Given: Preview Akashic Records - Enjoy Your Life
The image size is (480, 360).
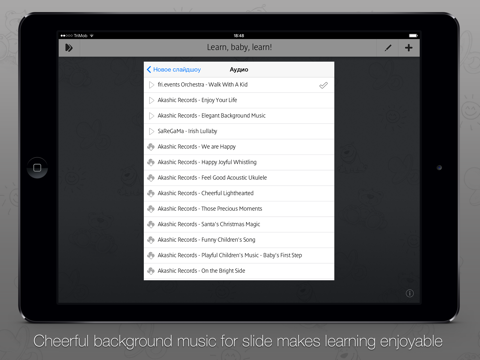Looking at the screenshot, I should 151,100.
